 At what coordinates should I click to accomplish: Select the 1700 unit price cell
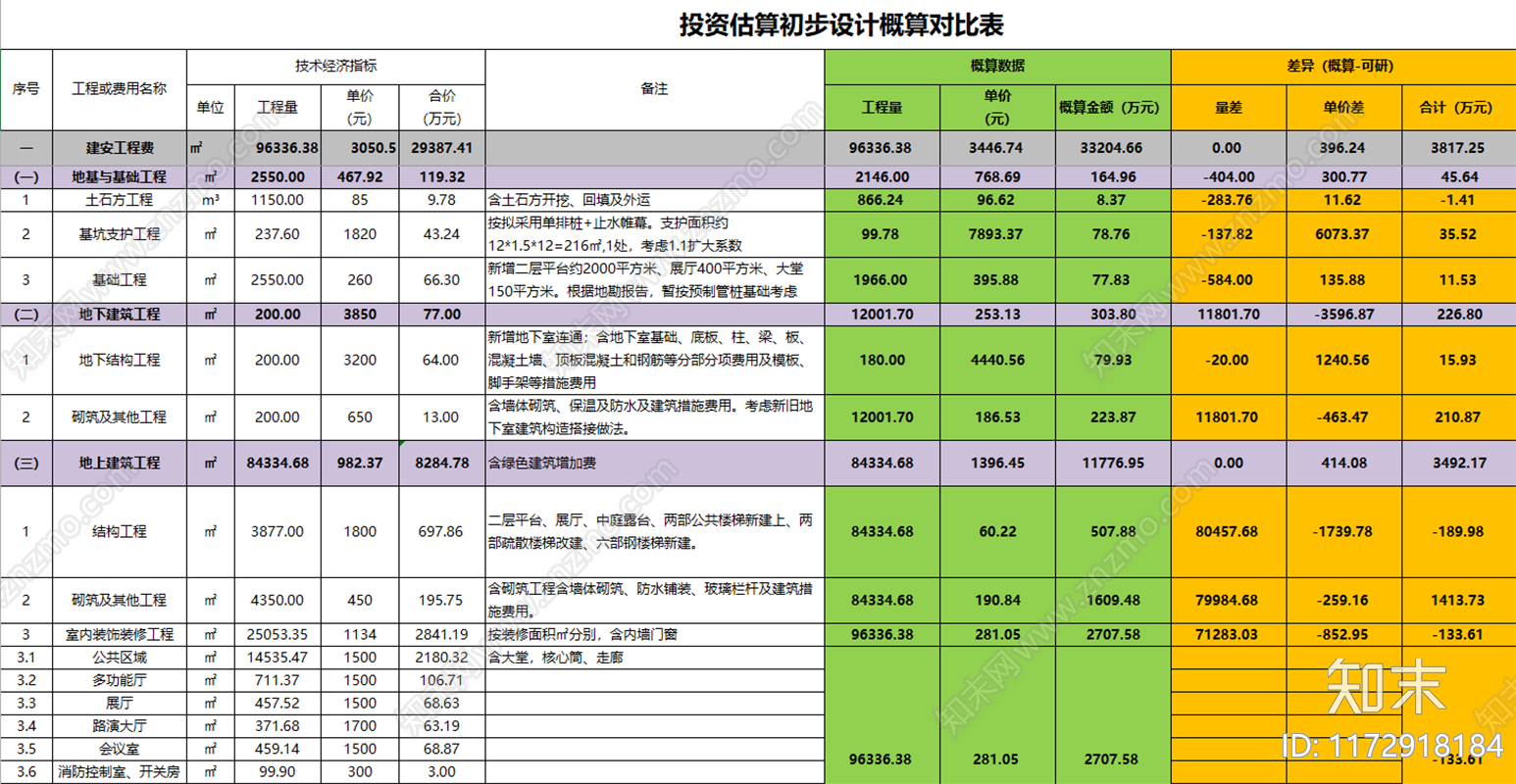point(360,726)
